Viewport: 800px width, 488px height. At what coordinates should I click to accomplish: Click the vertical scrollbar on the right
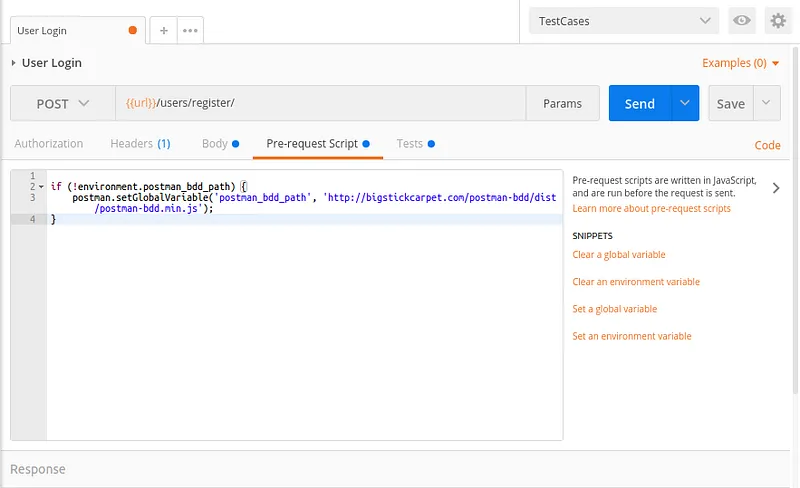pos(795,219)
